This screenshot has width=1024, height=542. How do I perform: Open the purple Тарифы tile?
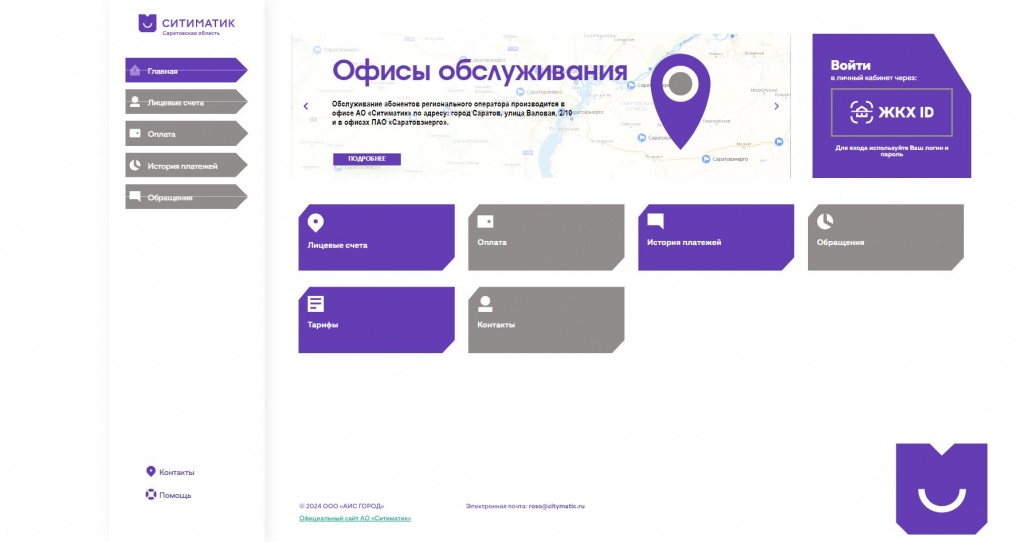pyautogui.click(x=376, y=320)
